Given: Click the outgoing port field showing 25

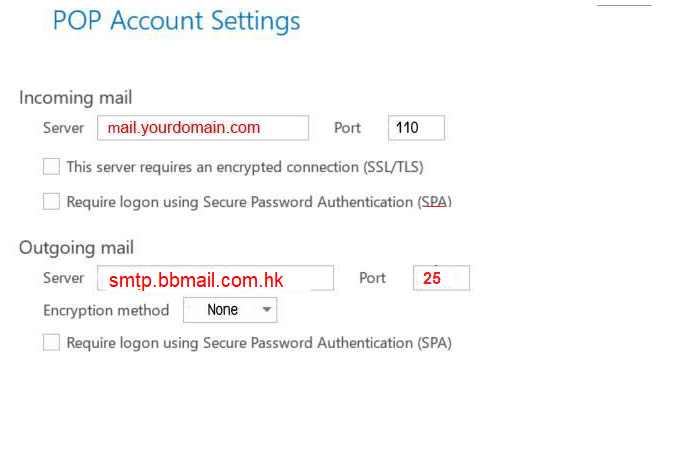Looking at the screenshot, I should pos(441,278).
